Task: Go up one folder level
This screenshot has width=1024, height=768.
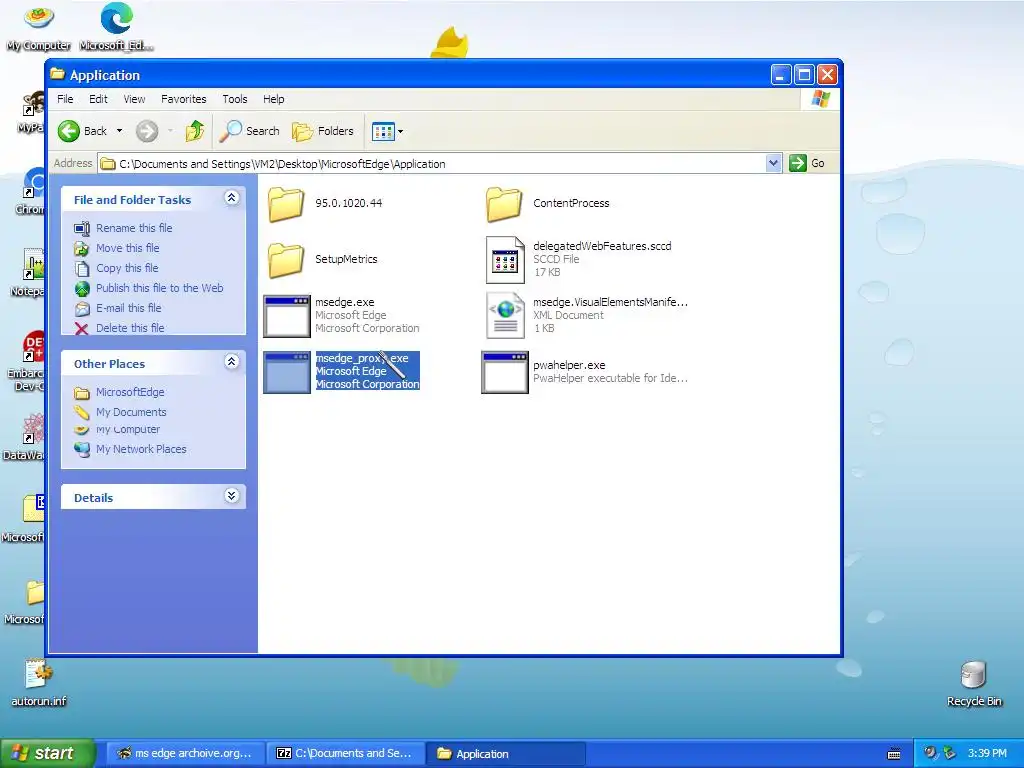Action: [195, 131]
